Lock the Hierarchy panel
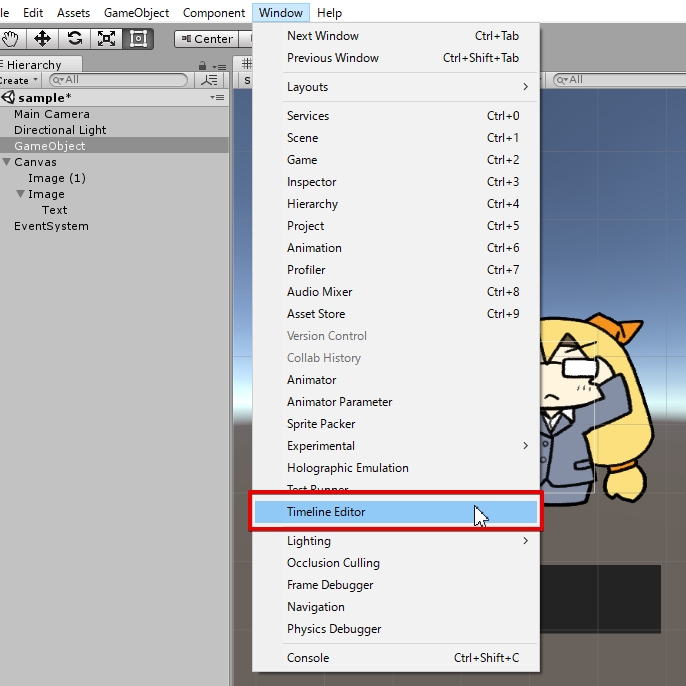Image resolution: width=686 pixels, height=686 pixels. pos(202,66)
